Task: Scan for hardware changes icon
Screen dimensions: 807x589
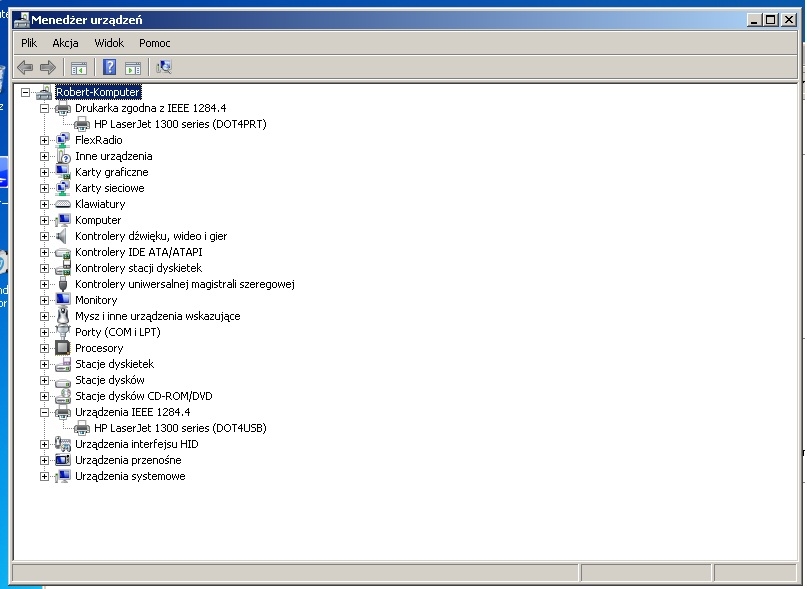Action: pyautogui.click(x=164, y=67)
